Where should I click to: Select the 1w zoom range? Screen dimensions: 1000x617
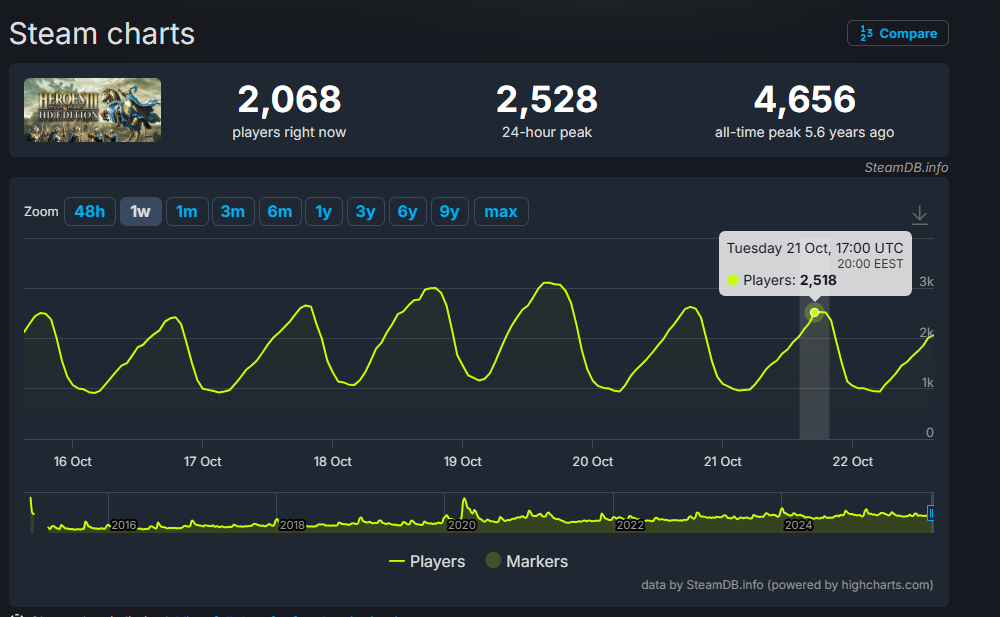140,211
